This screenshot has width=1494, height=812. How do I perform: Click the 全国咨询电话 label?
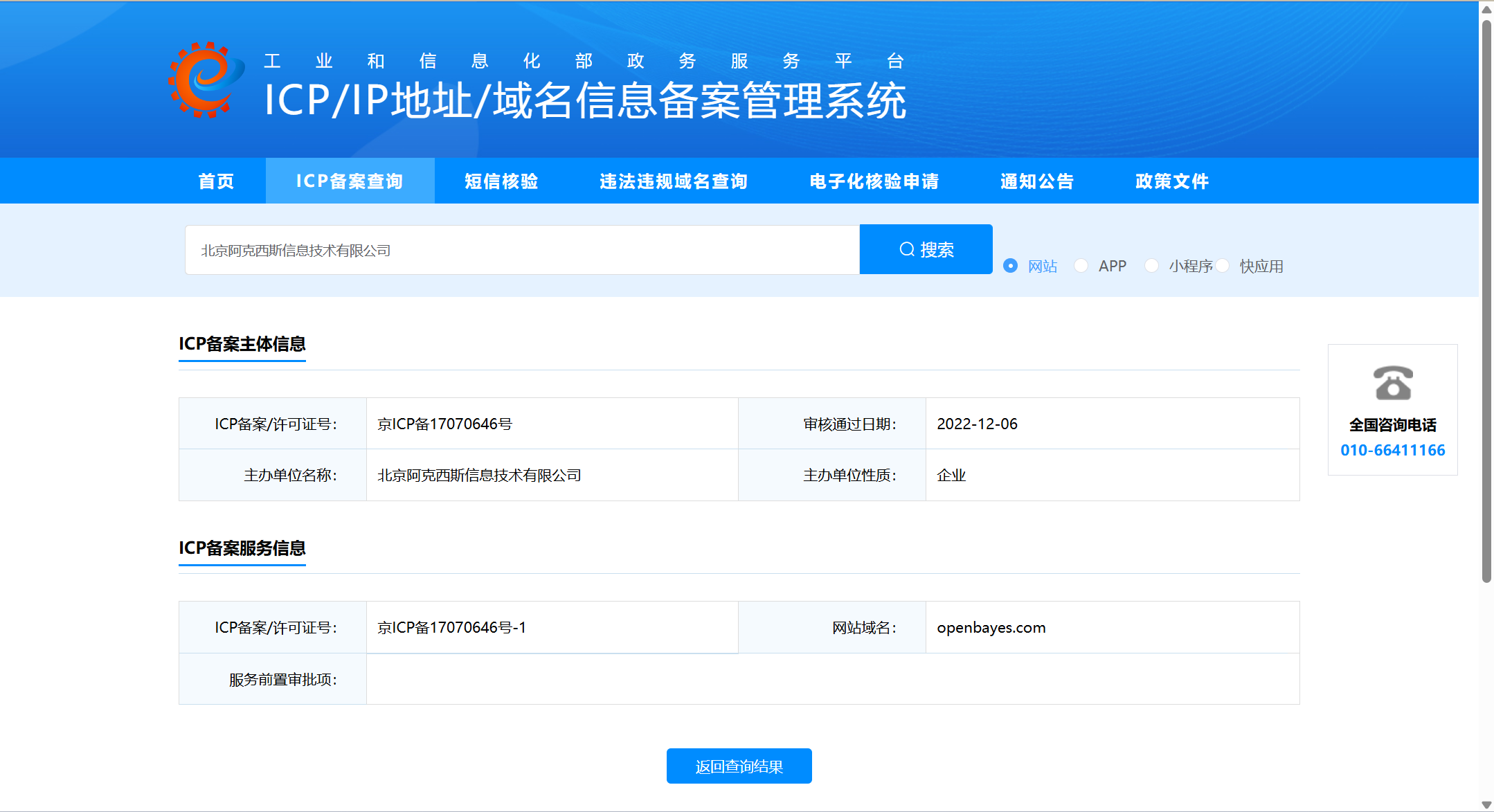pyautogui.click(x=1393, y=425)
